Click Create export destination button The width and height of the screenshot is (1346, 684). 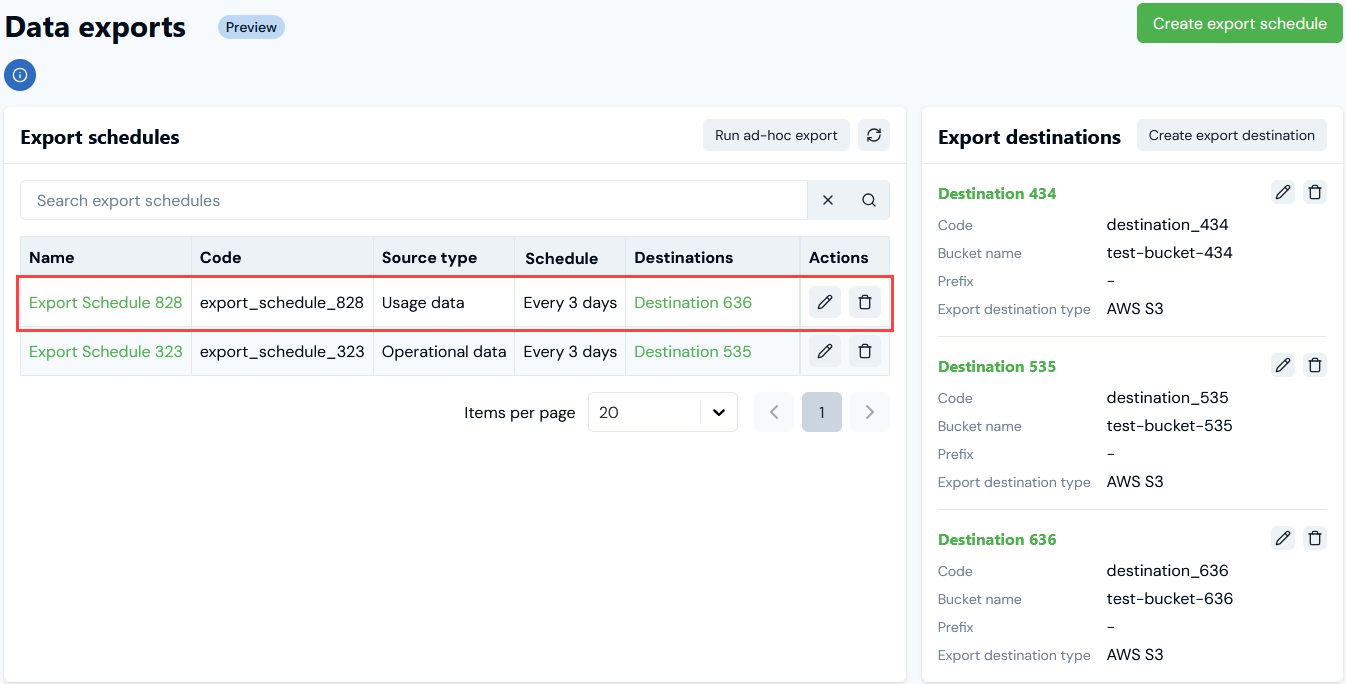coord(1231,135)
